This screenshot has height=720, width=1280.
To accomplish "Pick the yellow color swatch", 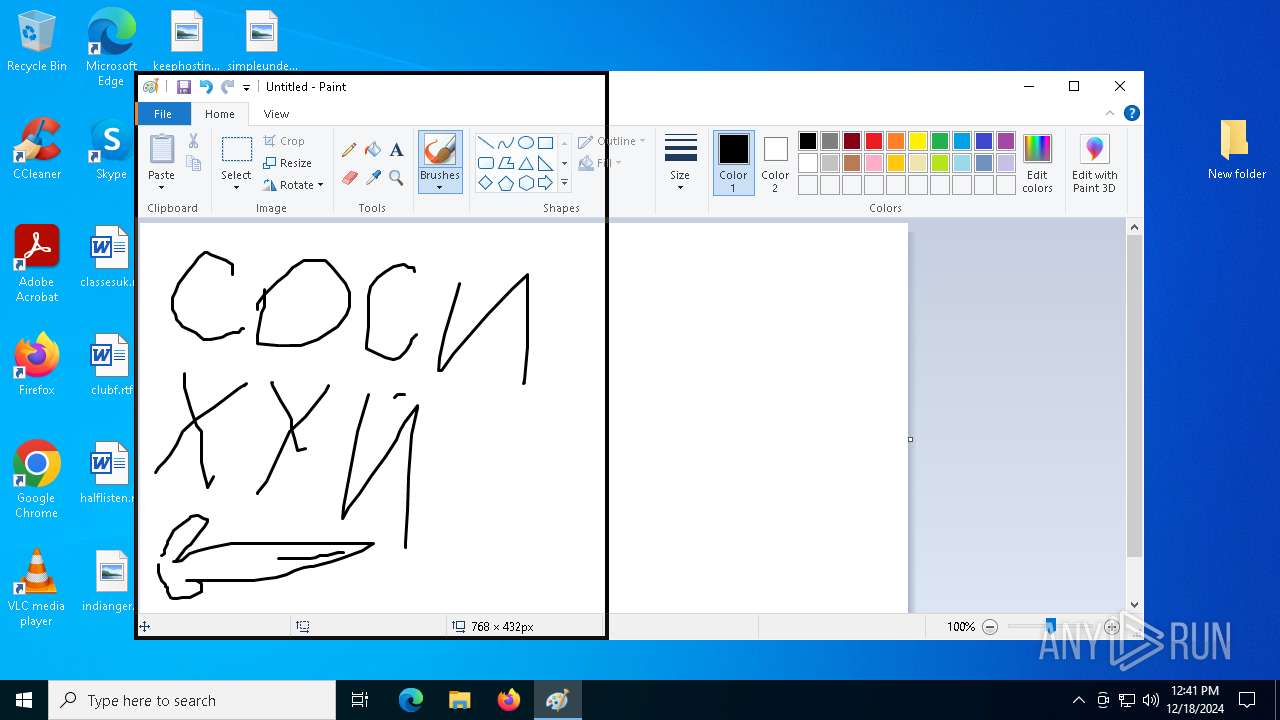I will point(918,141).
